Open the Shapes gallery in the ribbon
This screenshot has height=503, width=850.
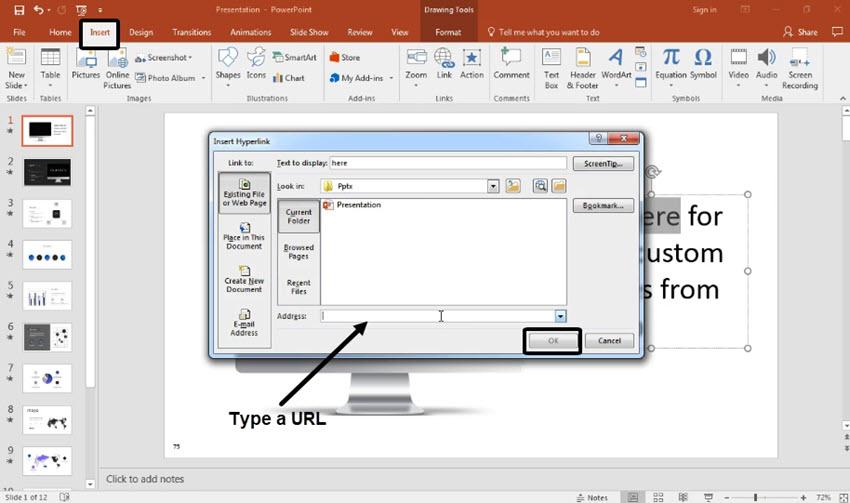click(x=228, y=67)
